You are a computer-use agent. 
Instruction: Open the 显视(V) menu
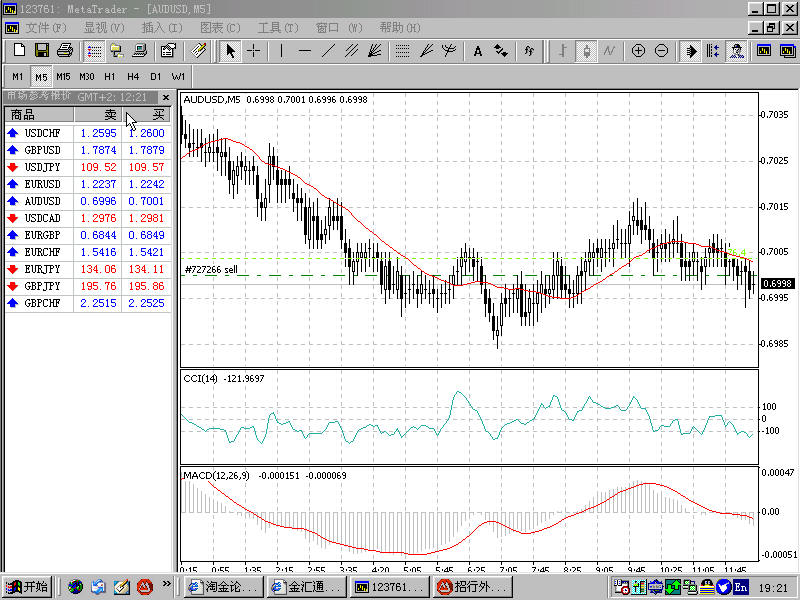(x=104, y=28)
